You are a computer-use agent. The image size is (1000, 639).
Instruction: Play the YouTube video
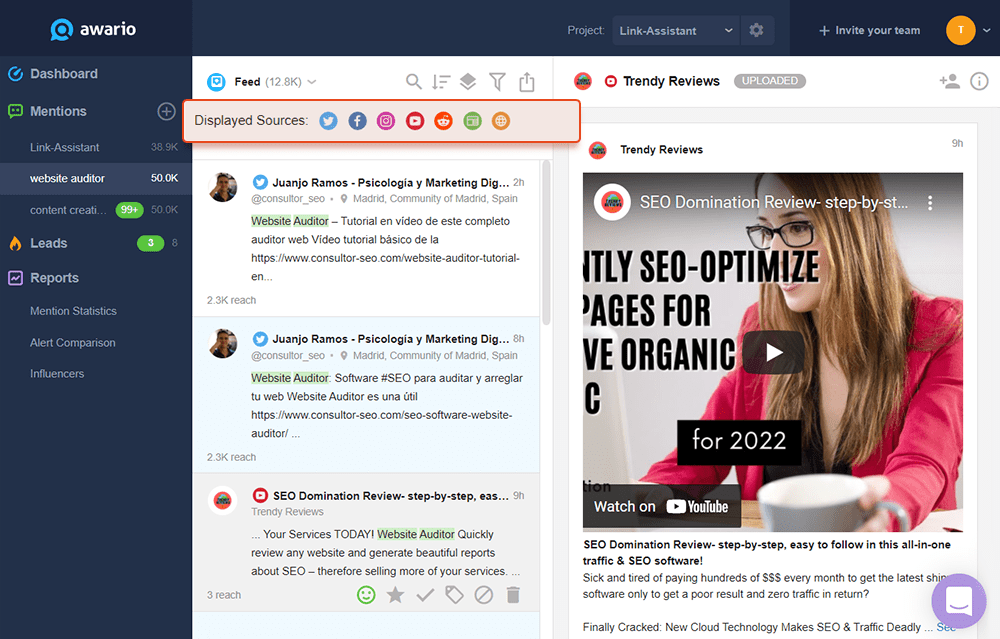774,352
